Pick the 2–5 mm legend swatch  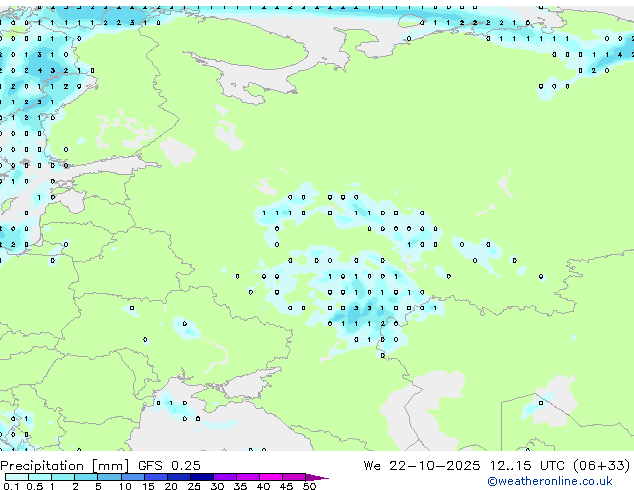86,477
